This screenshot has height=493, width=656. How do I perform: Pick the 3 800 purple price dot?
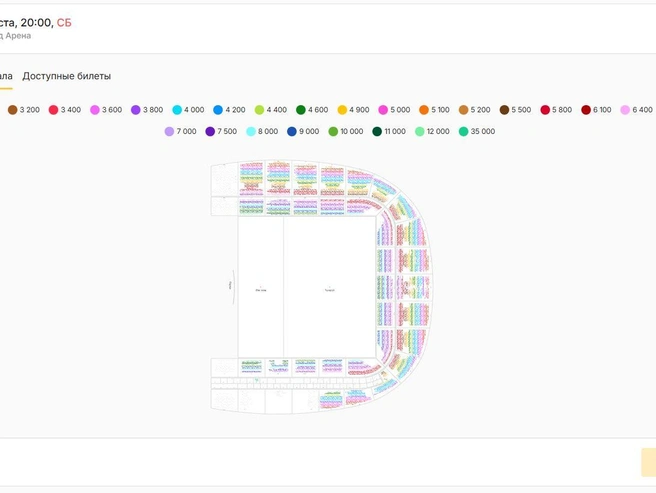(136, 110)
